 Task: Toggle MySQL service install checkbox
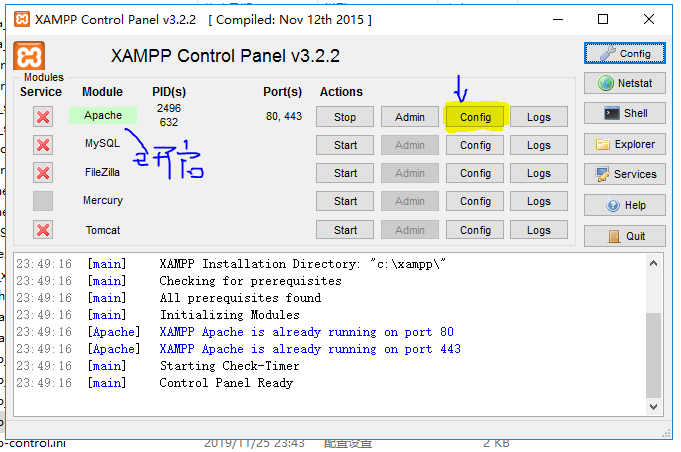click(x=43, y=145)
